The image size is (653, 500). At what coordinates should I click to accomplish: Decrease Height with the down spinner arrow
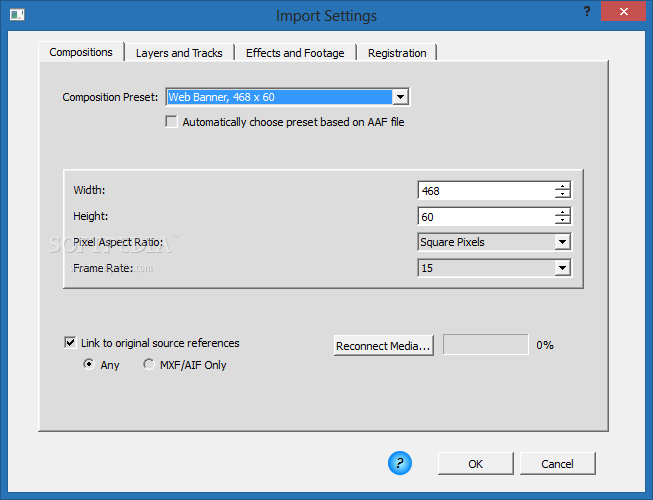tap(563, 221)
